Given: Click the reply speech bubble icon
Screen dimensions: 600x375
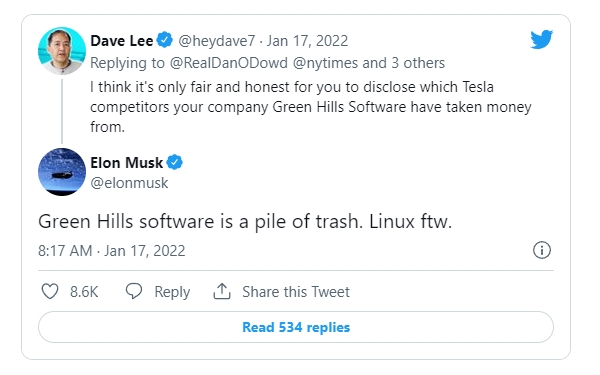Looking at the screenshot, I should [134, 291].
